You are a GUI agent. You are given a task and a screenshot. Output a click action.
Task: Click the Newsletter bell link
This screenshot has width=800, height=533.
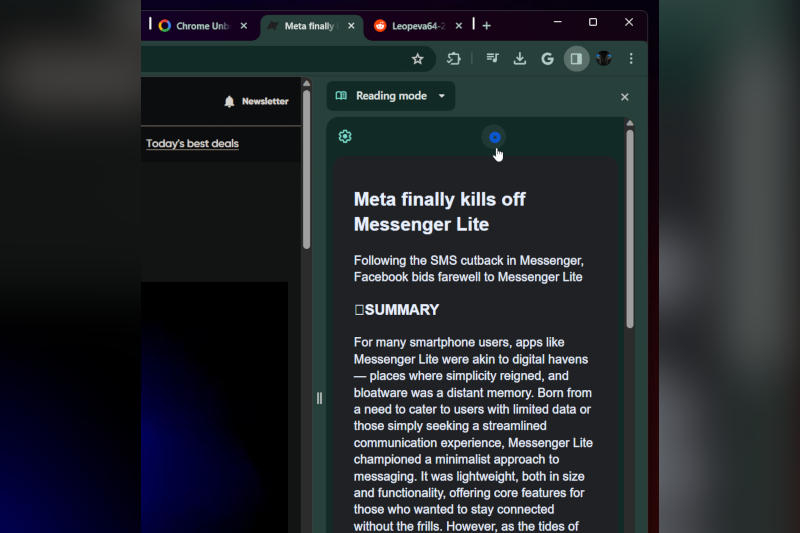256,101
